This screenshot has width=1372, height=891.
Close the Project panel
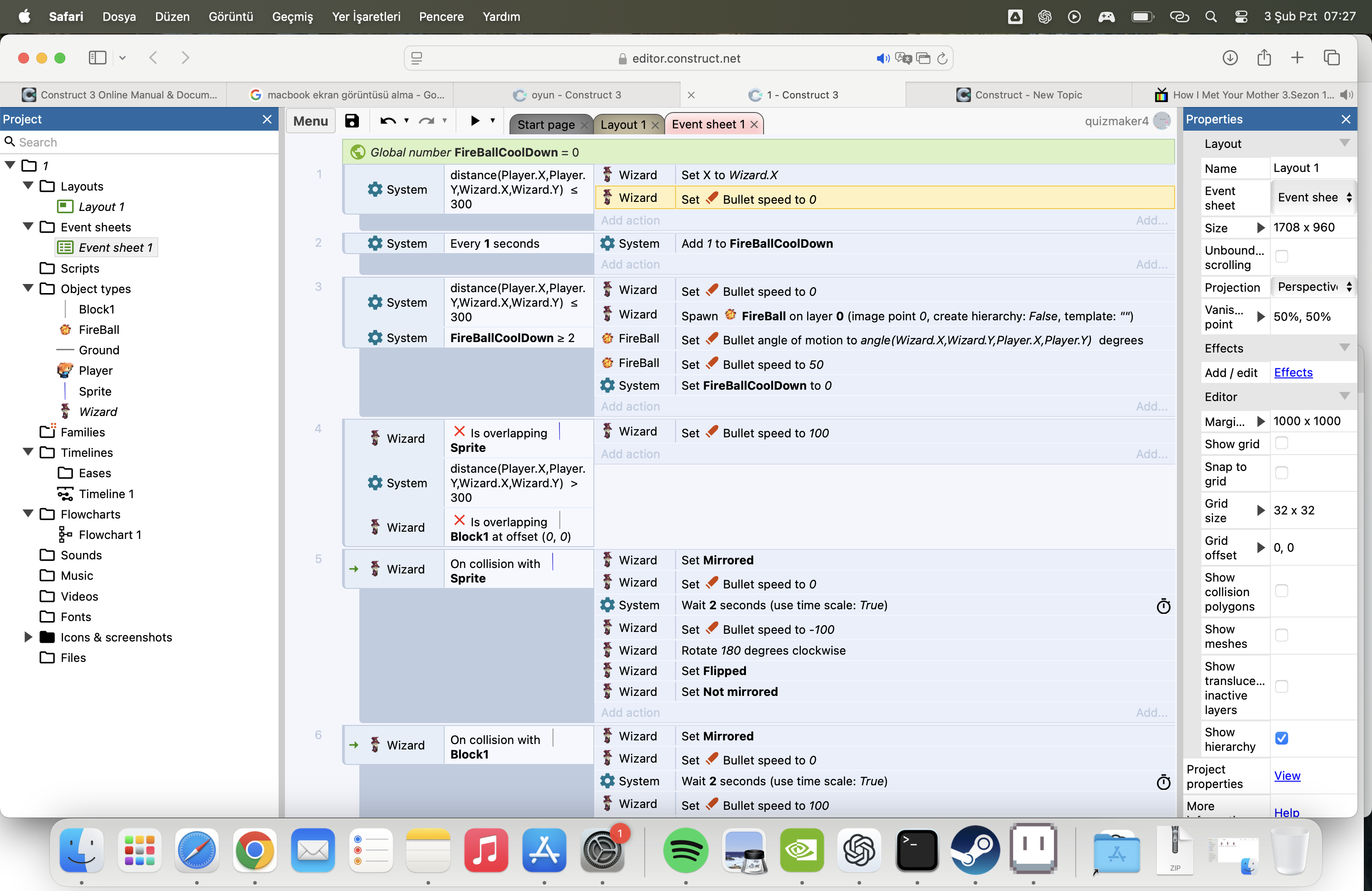[x=267, y=119]
